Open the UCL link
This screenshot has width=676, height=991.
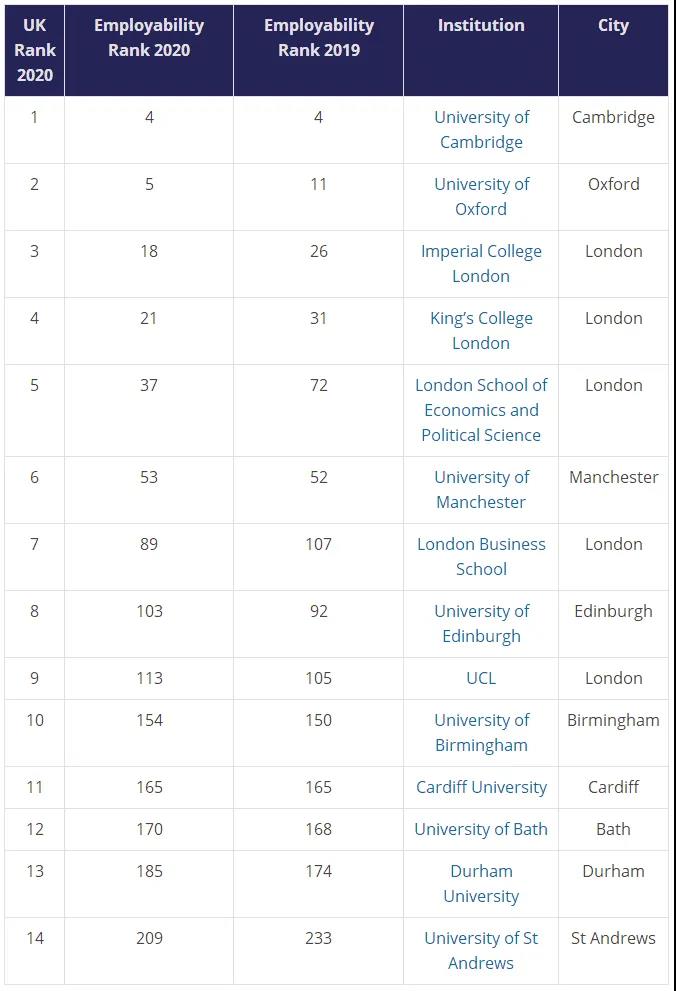481,678
